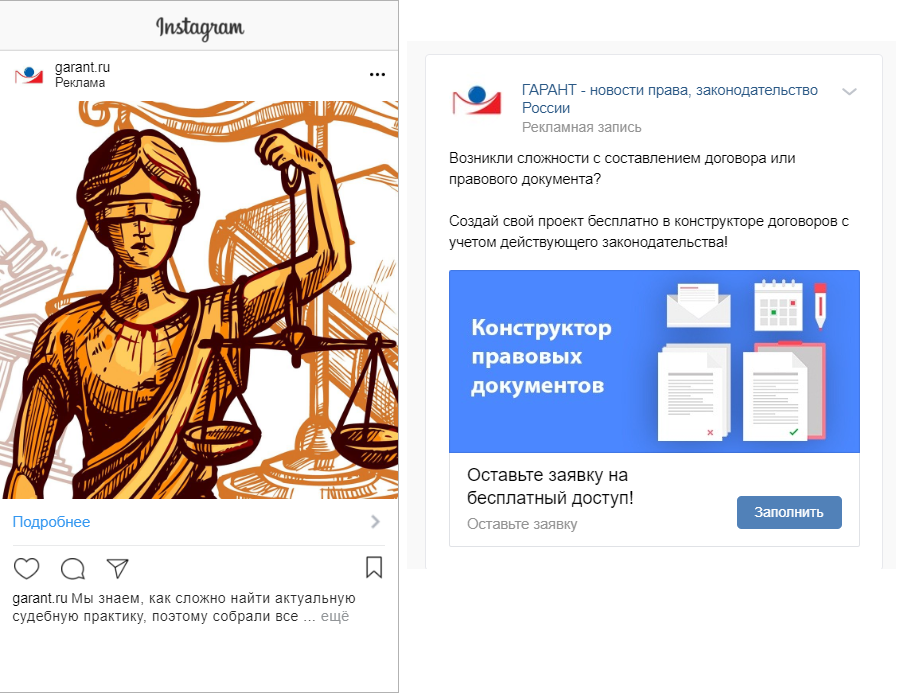Viewport: 922px width, 694px height.
Task: Open comments via speech bubble icon
Action: click(x=73, y=568)
